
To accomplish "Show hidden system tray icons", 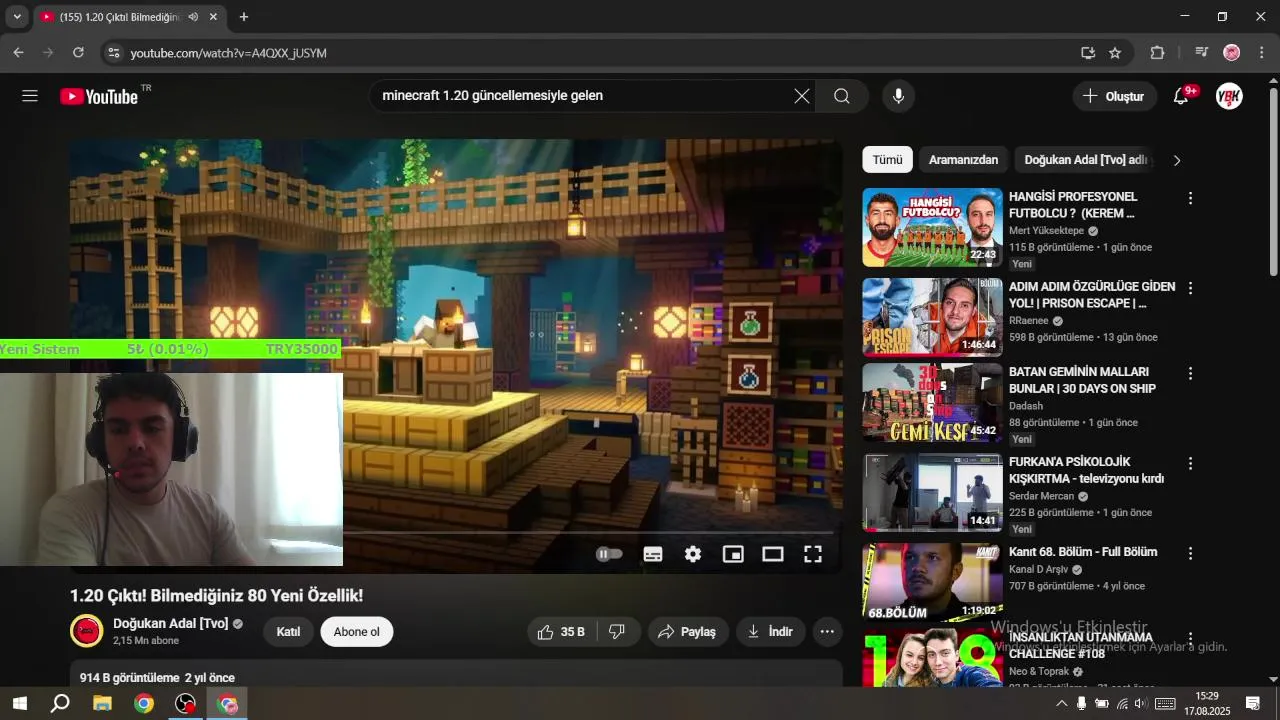I will (x=1062, y=703).
